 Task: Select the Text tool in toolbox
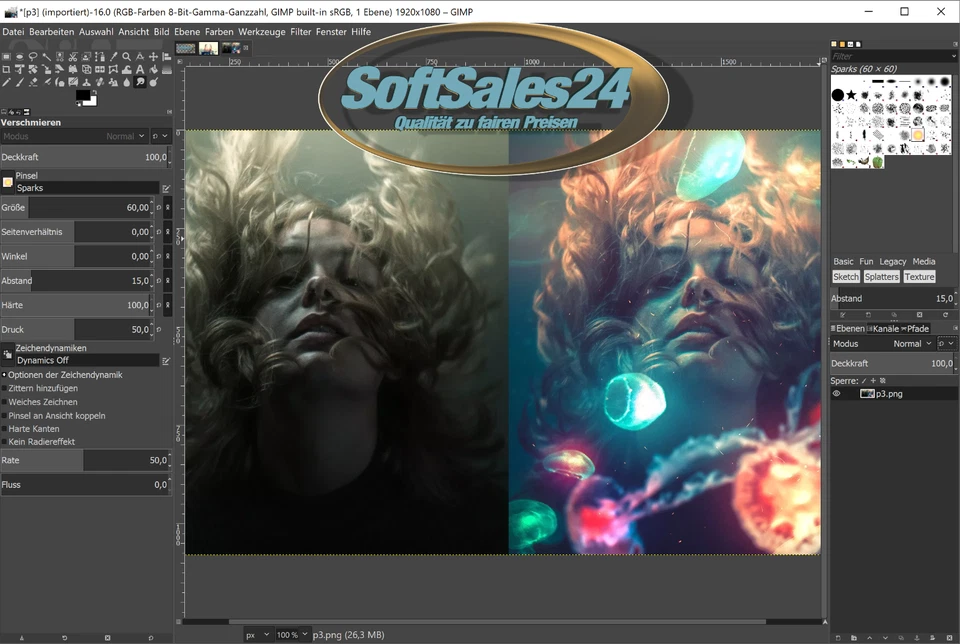click(140, 69)
